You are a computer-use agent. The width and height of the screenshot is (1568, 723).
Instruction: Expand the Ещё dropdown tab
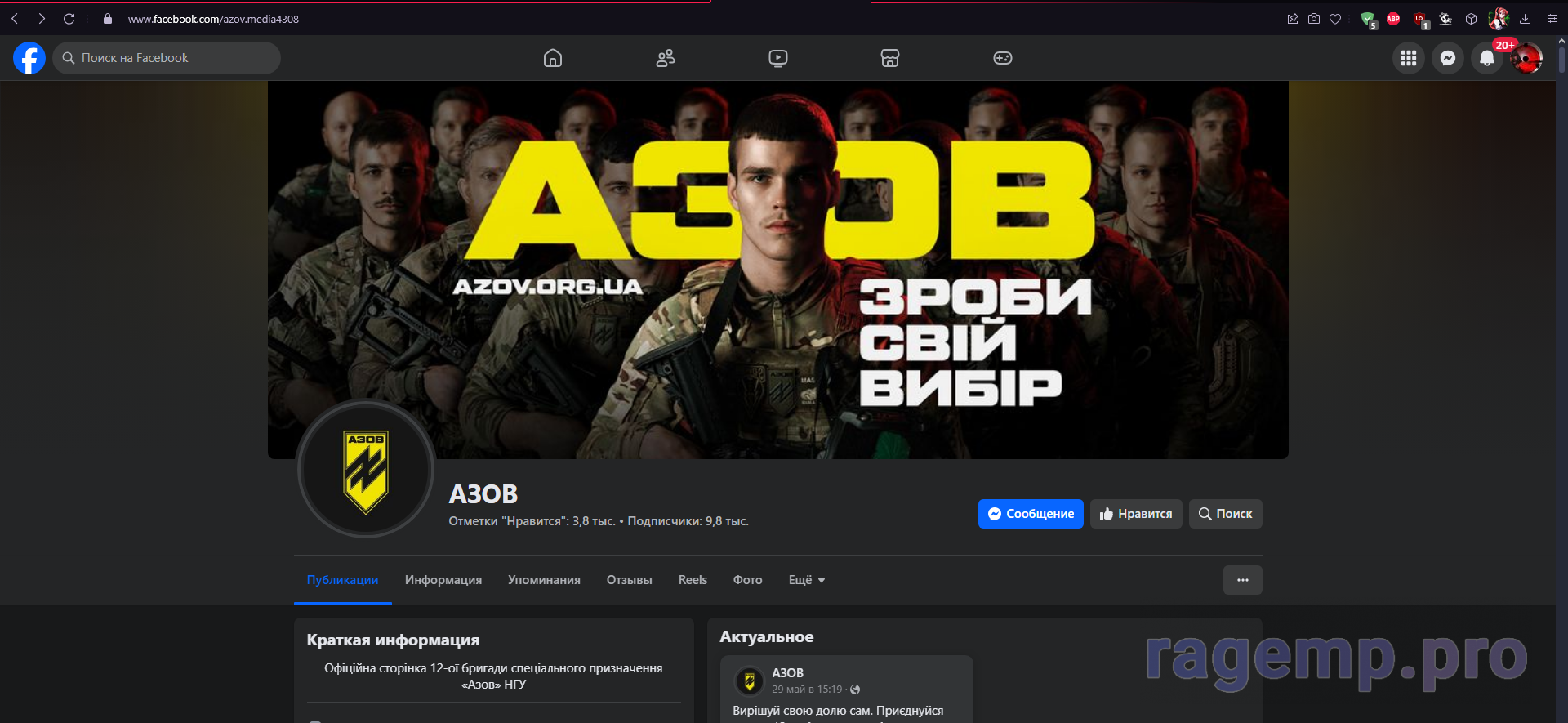(807, 580)
